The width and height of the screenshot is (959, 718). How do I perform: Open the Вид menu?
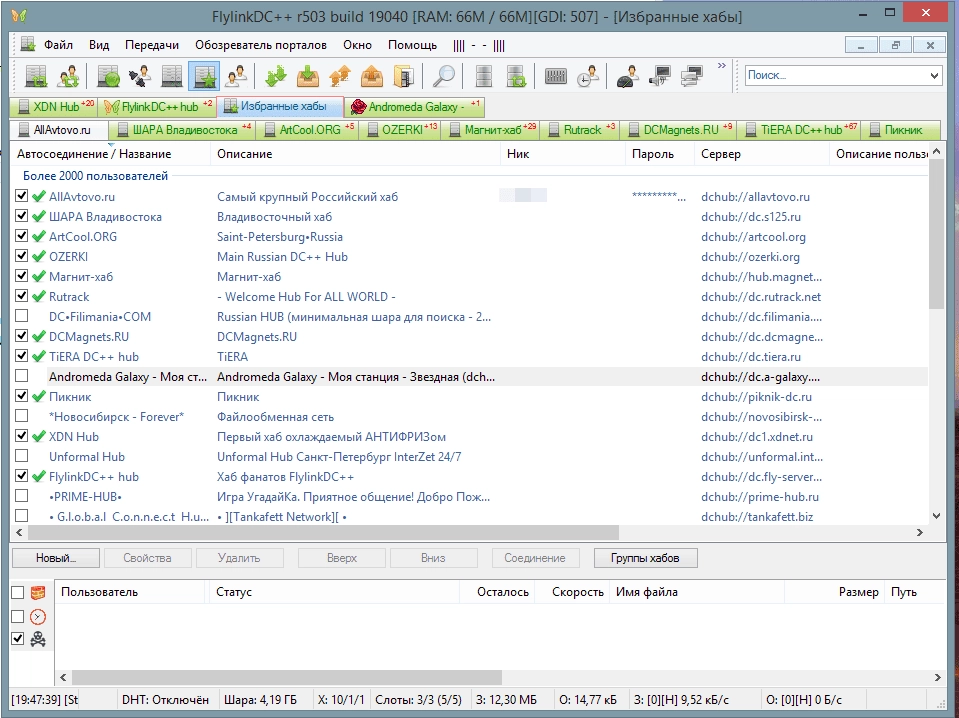(99, 45)
